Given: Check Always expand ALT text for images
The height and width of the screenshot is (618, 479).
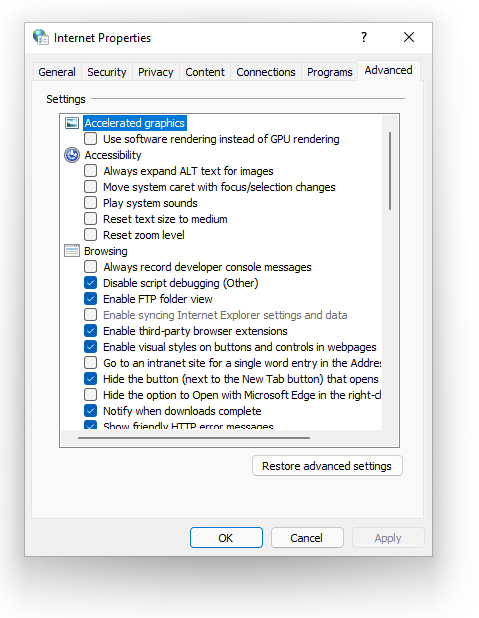Looking at the screenshot, I should click(x=91, y=171).
